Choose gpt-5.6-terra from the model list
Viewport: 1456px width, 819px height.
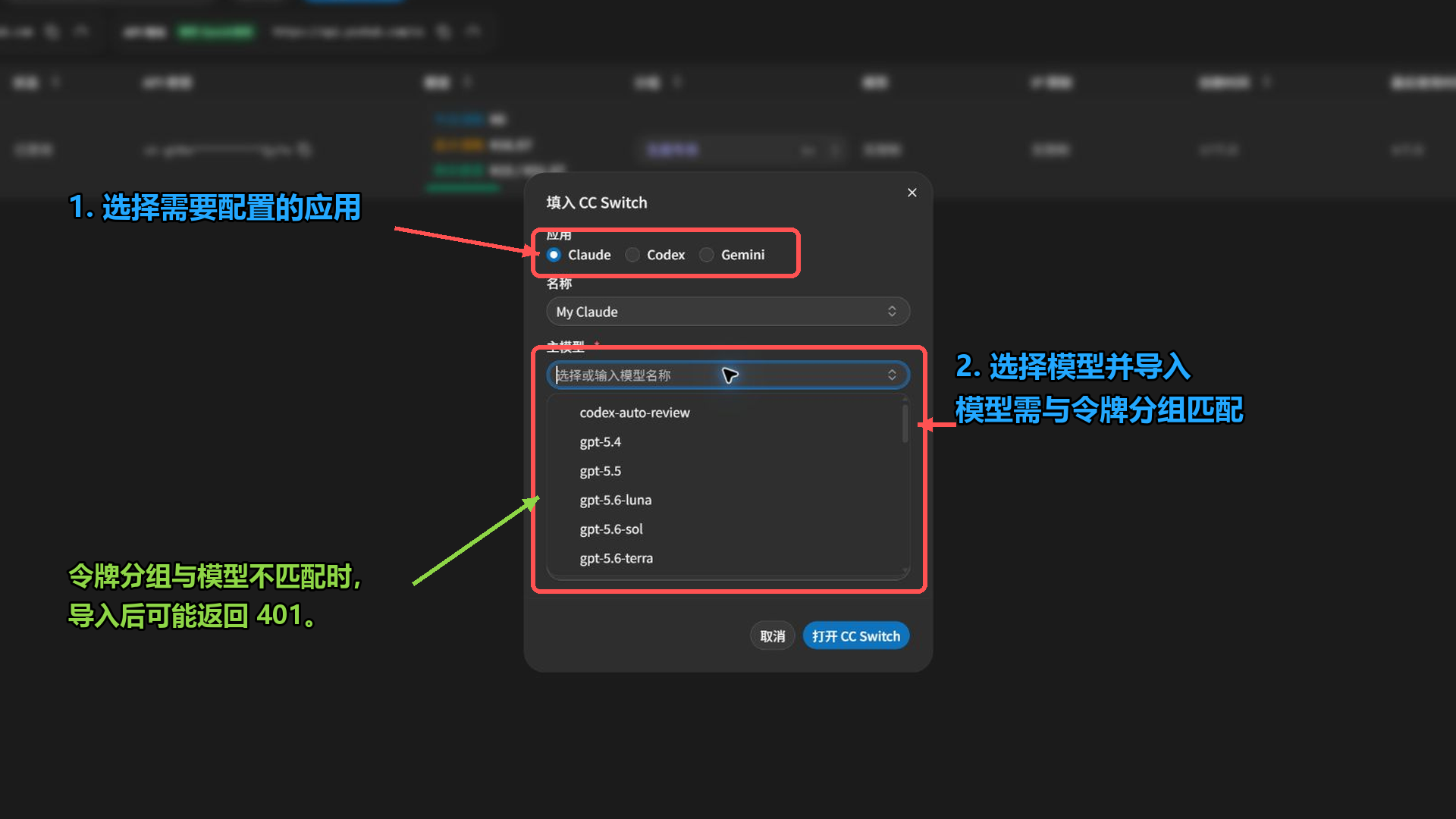coord(728,559)
